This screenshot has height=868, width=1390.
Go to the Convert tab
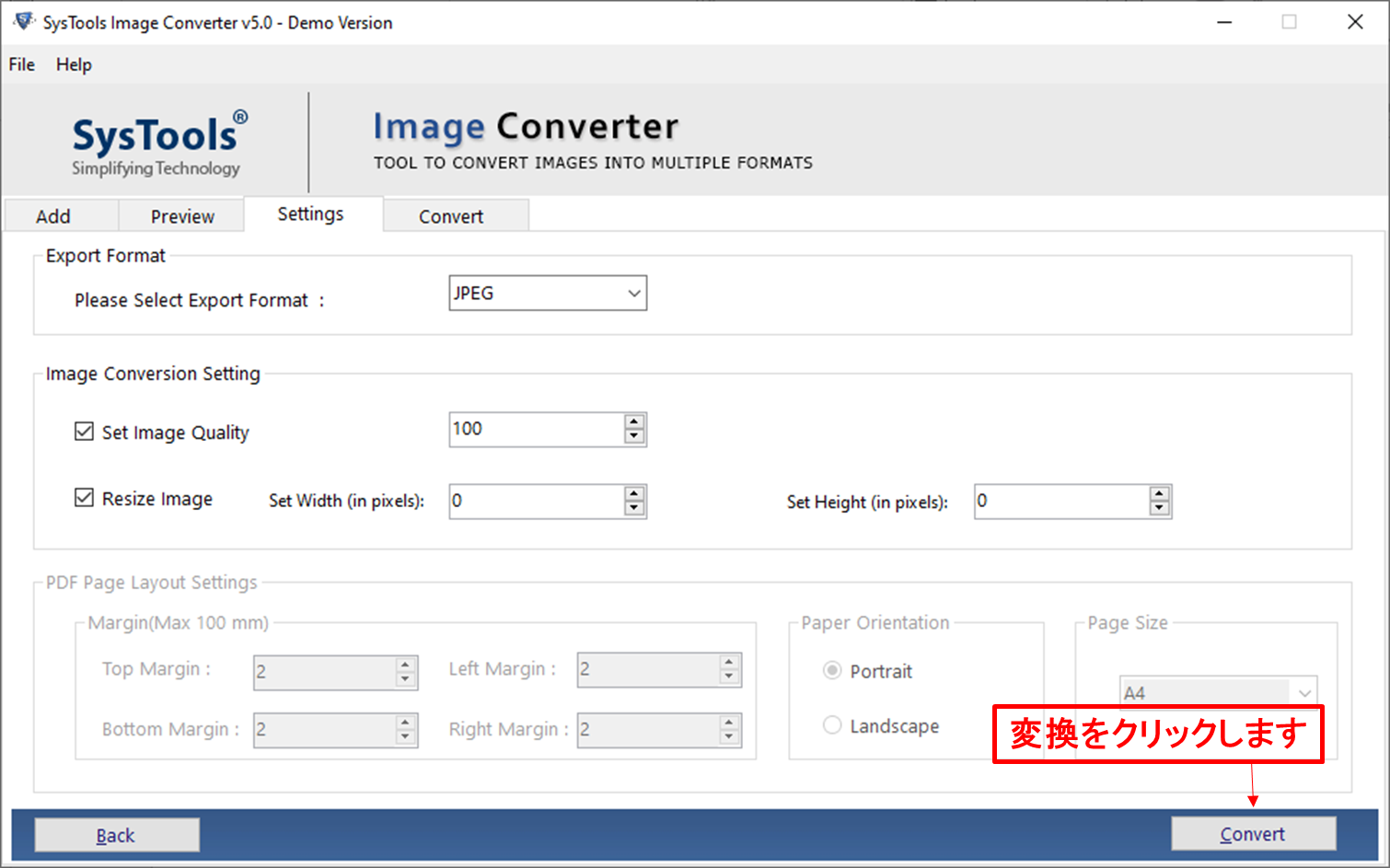tap(456, 216)
